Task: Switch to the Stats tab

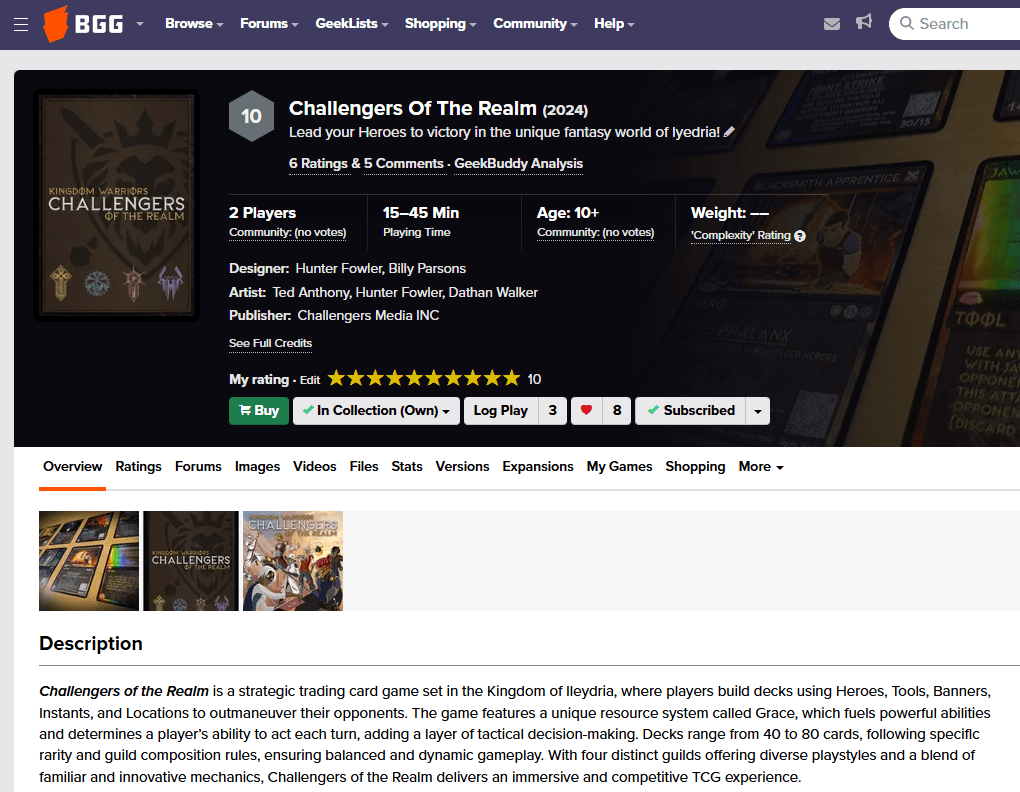Action: tap(407, 467)
